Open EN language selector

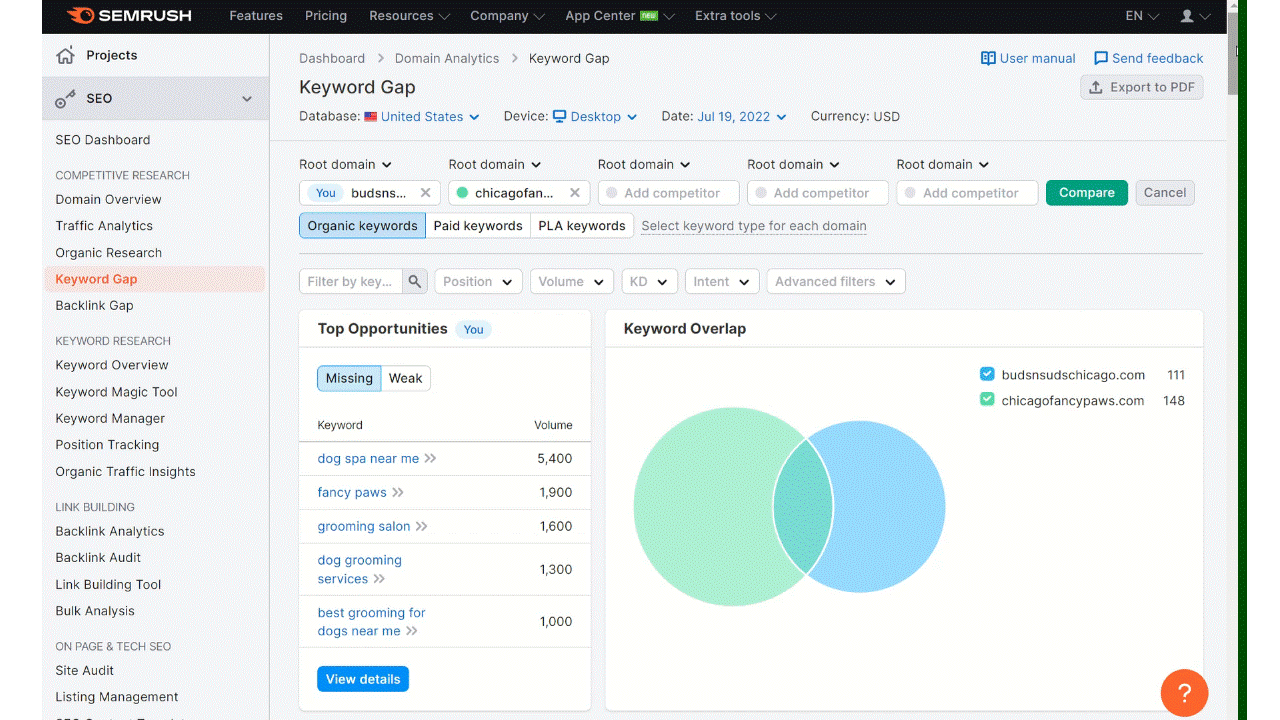click(1142, 16)
